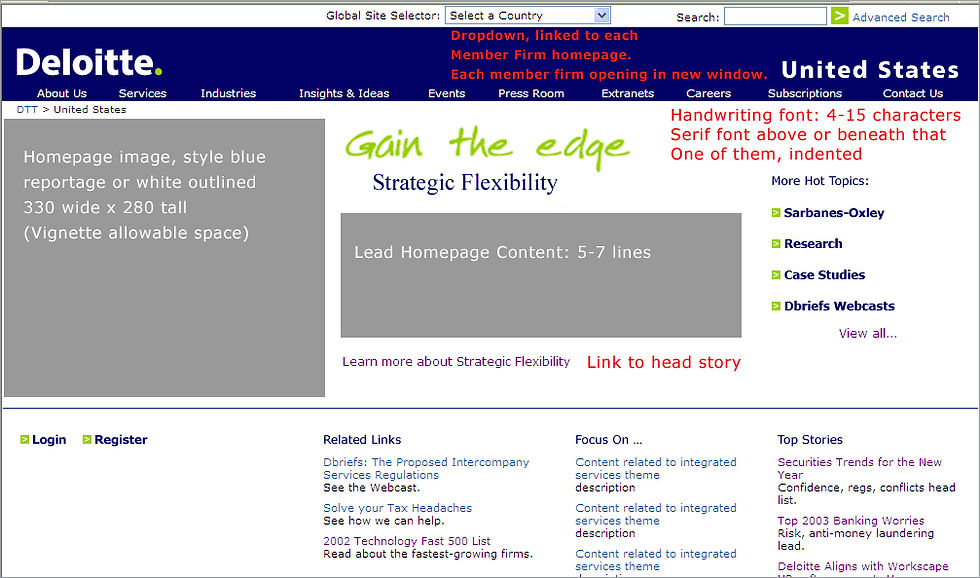Image resolution: width=980 pixels, height=578 pixels.
Task: Open the Press Room page
Action: click(531, 93)
